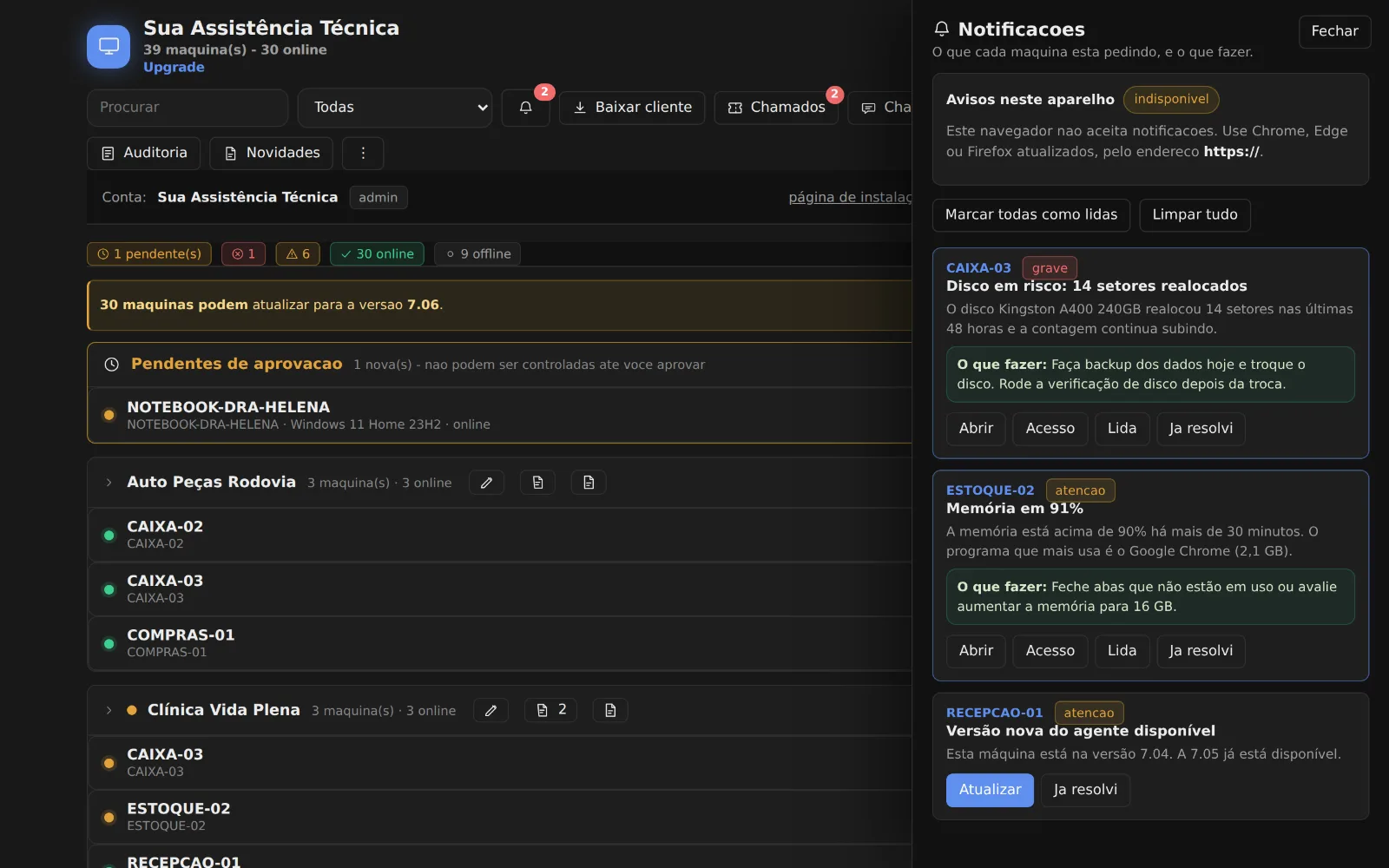1389x868 pixels.
Task: Click Abrir on the ESTOQUE-02 memory notification
Action: click(x=976, y=651)
